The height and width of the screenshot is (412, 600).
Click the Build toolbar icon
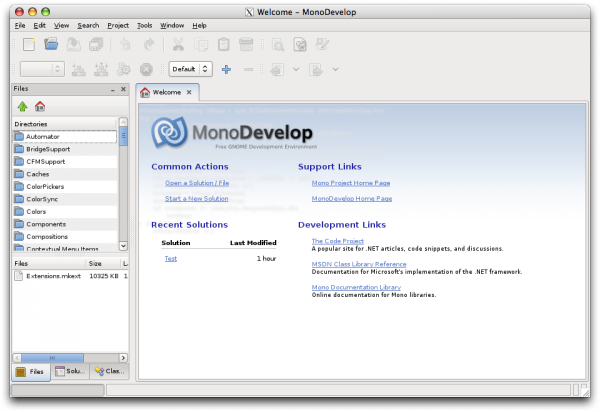pos(78,69)
